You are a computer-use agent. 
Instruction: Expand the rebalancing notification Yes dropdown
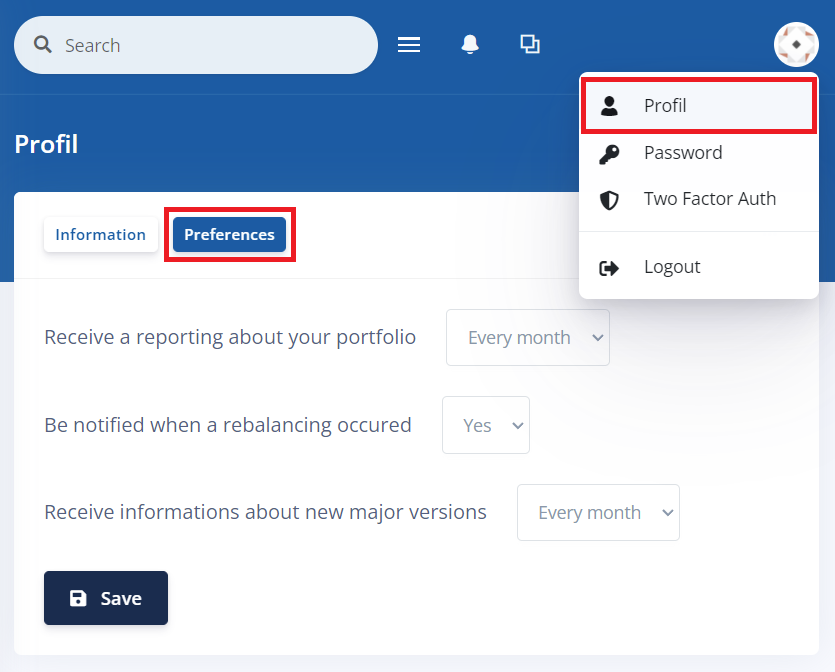point(486,425)
